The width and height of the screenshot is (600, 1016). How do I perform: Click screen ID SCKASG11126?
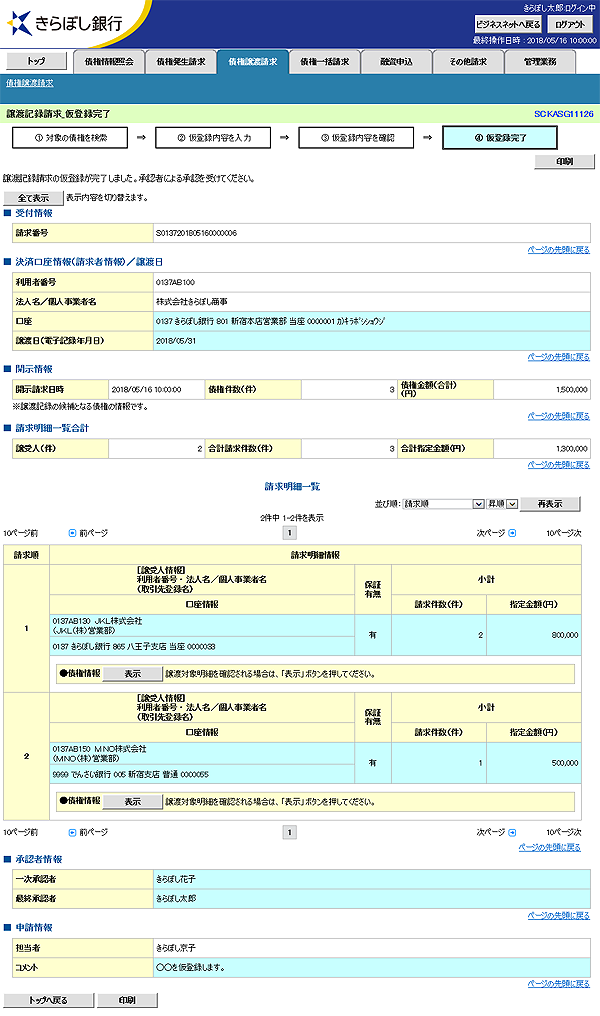(x=564, y=114)
